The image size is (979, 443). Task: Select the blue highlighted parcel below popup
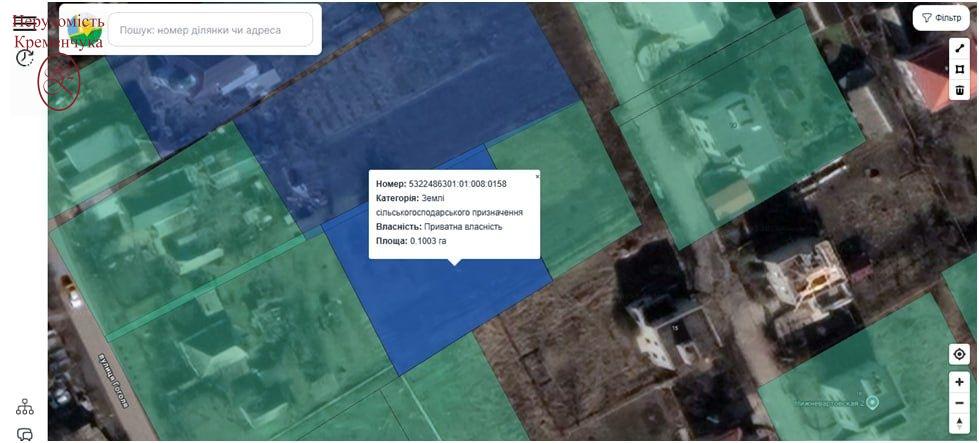coord(440,310)
